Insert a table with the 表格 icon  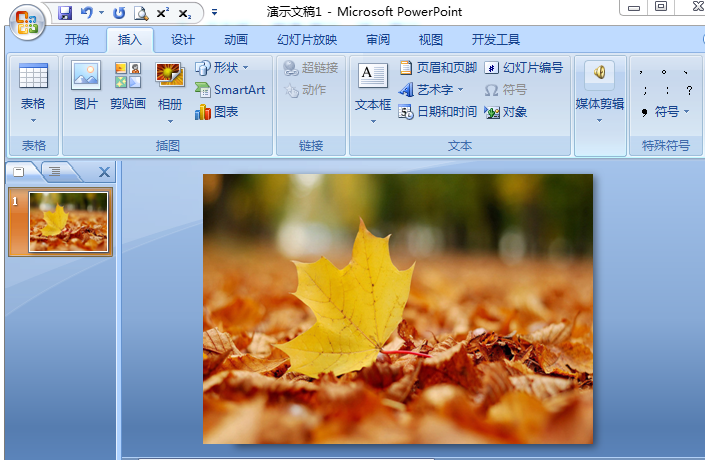33,76
